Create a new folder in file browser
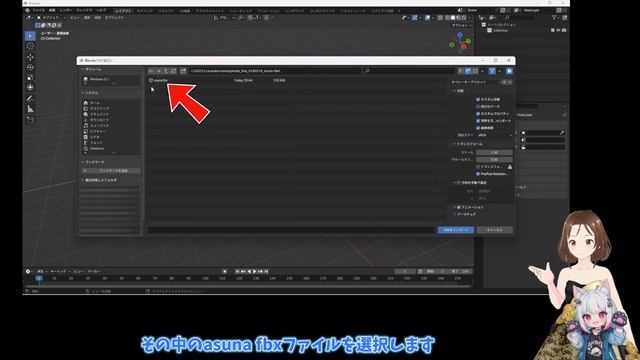The width and height of the screenshot is (640, 360). tap(183, 71)
